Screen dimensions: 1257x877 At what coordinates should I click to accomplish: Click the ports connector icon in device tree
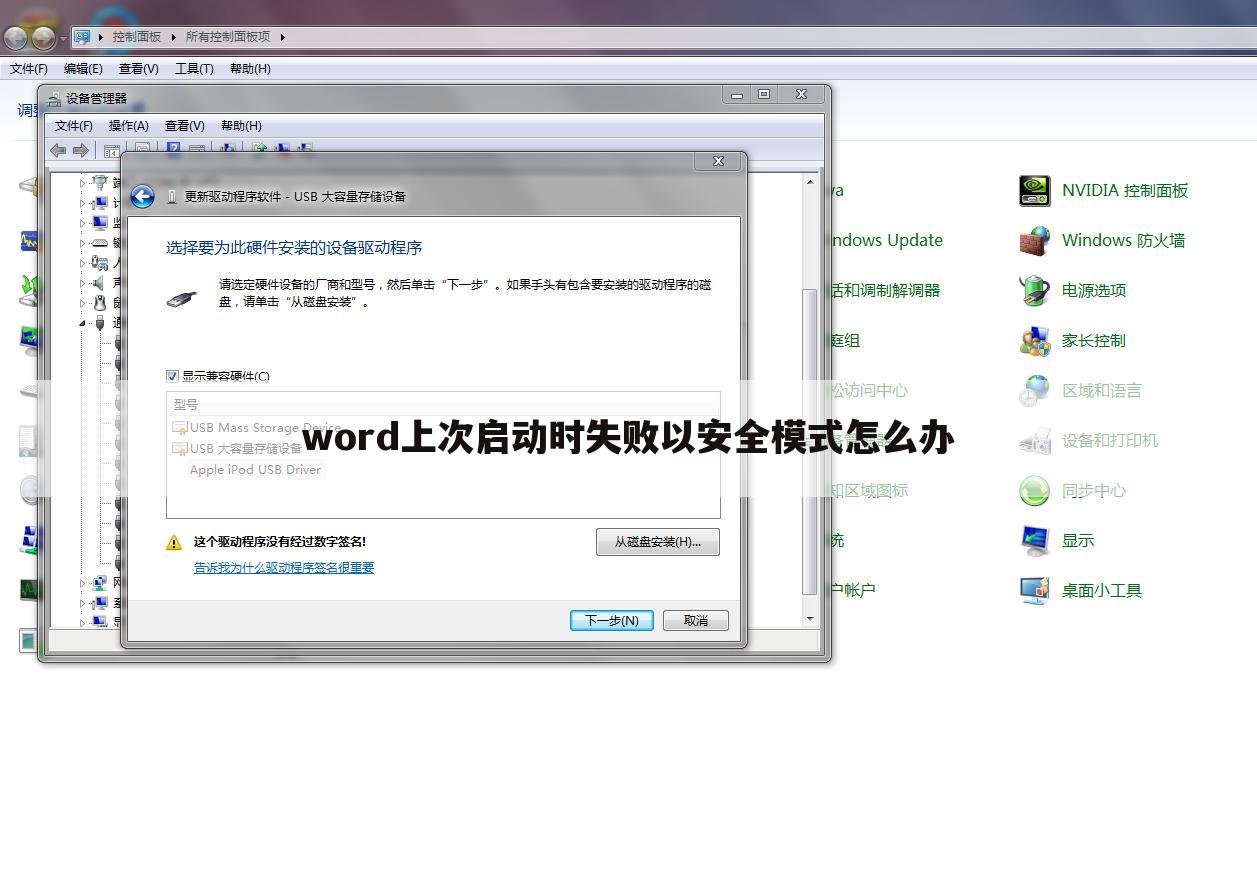click(x=99, y=182)
